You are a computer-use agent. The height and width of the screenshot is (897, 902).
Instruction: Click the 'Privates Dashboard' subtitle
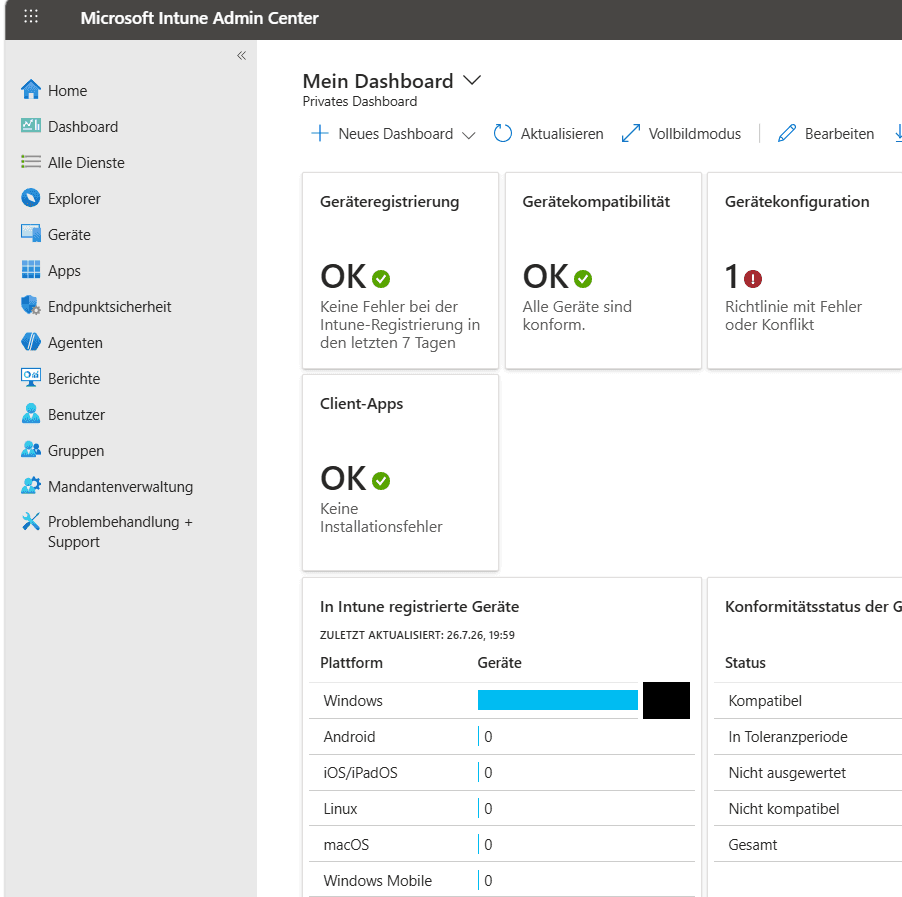click(x=360, y=101)
